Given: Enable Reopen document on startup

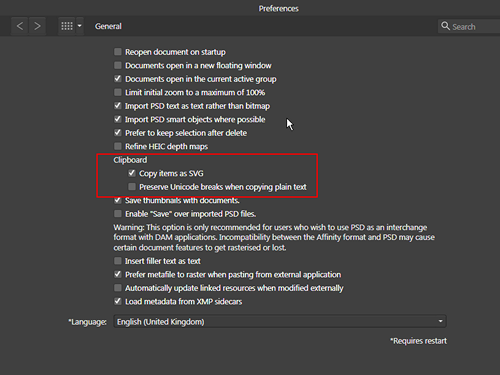Looking at the screenshot, I should click(118, 52).
